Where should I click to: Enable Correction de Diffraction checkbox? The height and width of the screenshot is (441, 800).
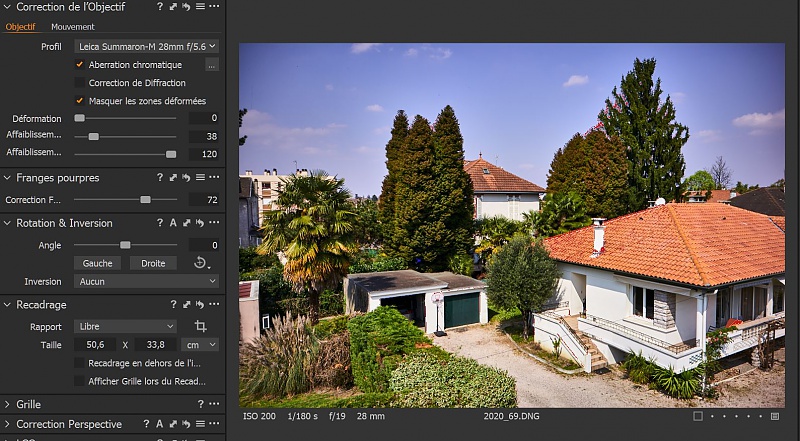pyautogui.click(x=80, y=83)
